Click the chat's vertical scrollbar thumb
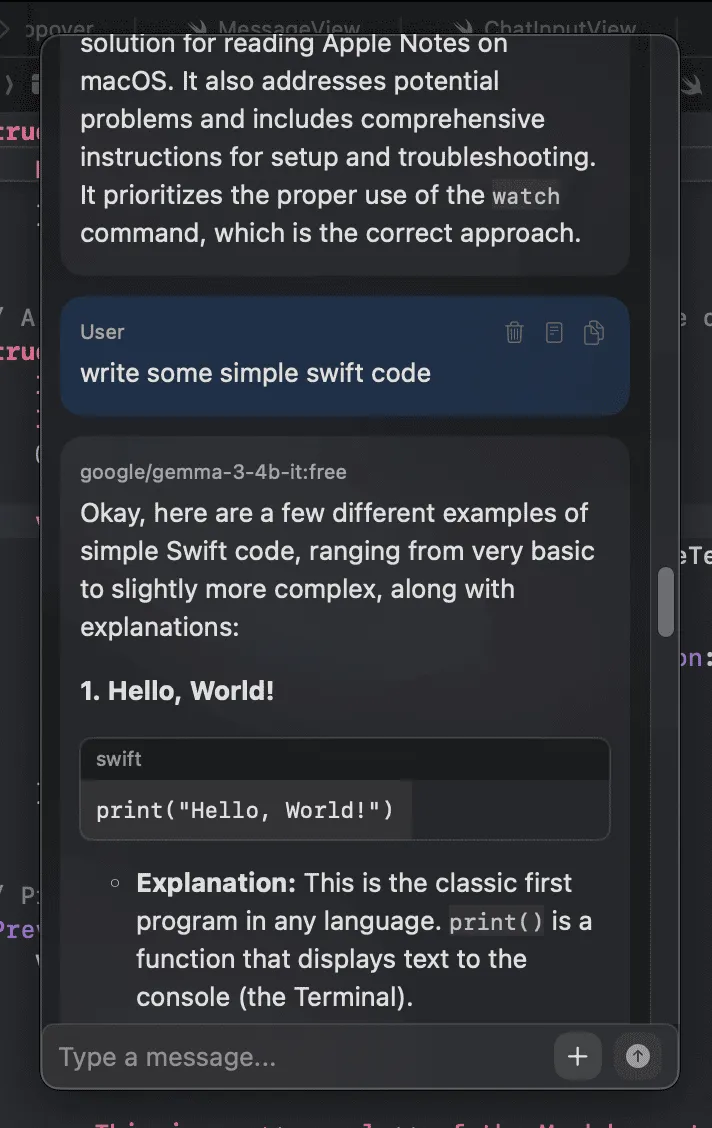The width and height of the screenshot is (712, 1128). pos(666,602)
